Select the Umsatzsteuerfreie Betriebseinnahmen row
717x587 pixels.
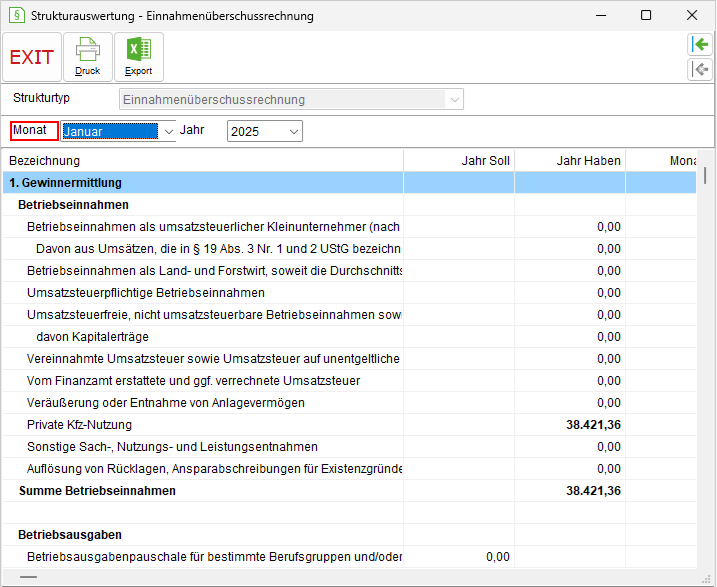(x=349, y=315)
